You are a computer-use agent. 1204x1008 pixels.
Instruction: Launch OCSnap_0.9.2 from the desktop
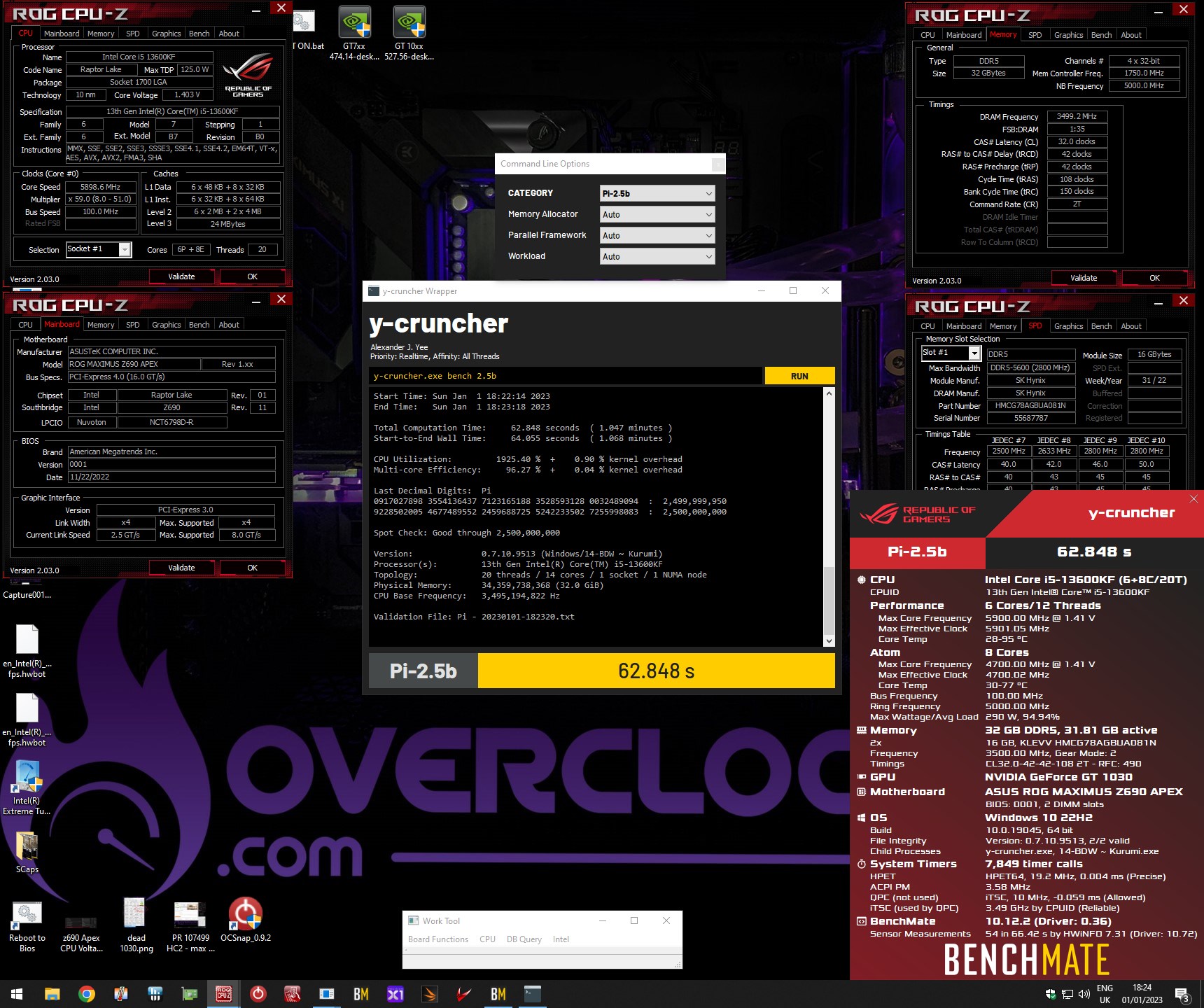246,920
